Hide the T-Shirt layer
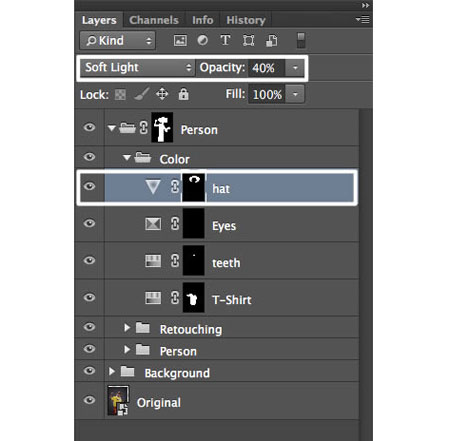450x441 pixels. [89, 297]
